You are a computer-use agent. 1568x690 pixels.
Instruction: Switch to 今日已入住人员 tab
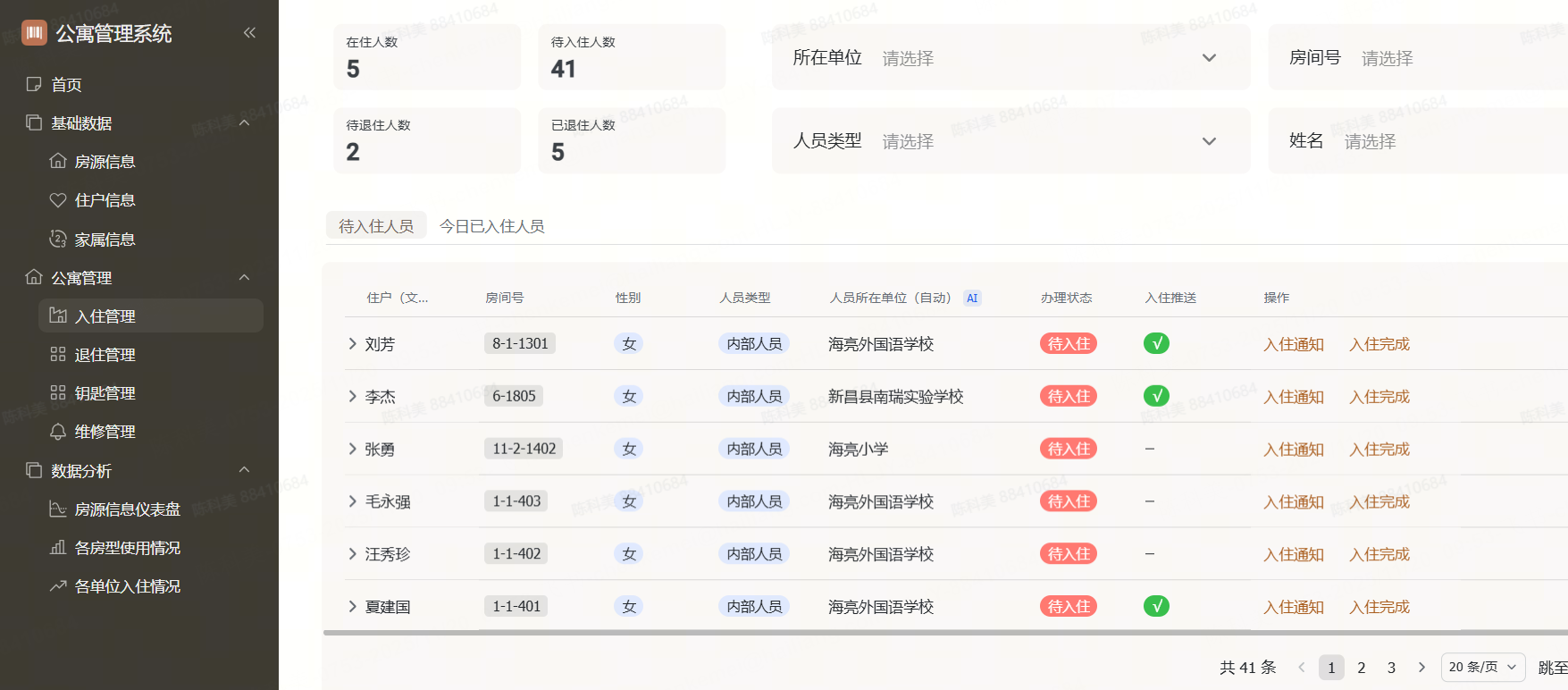(491, 226)
